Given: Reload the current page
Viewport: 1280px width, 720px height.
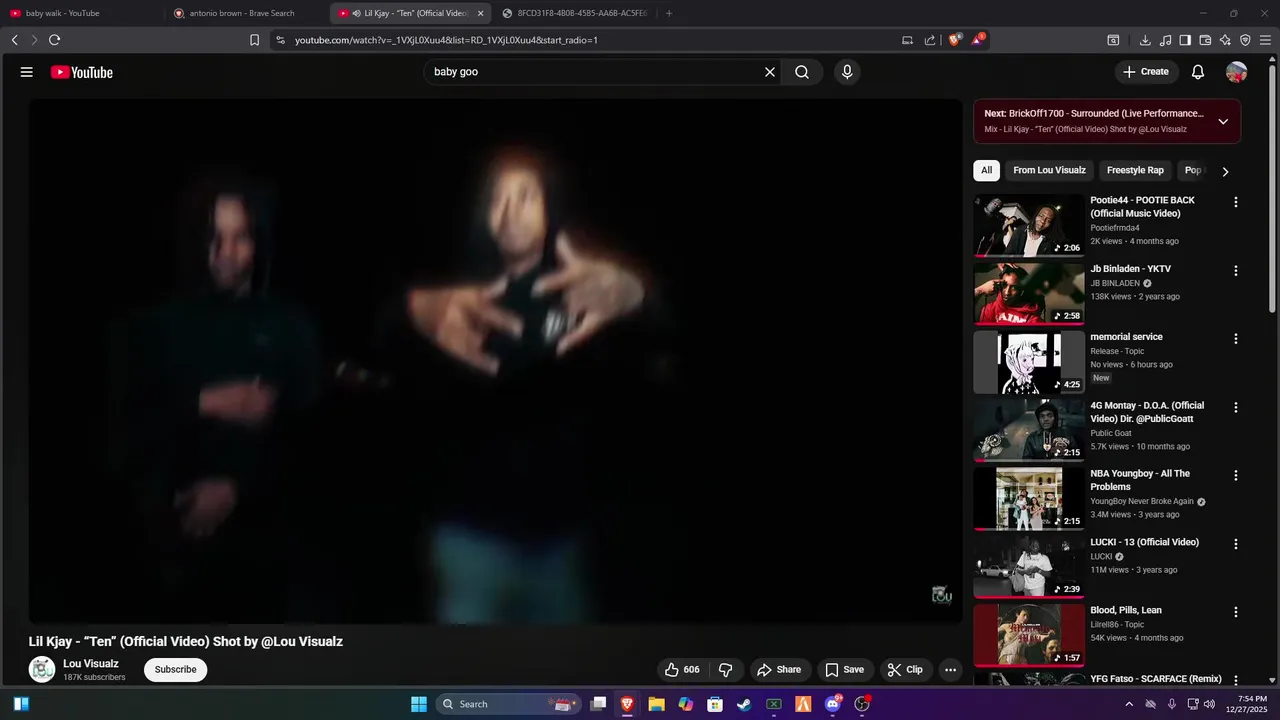Looking at the screenshot, I should 54,40.
